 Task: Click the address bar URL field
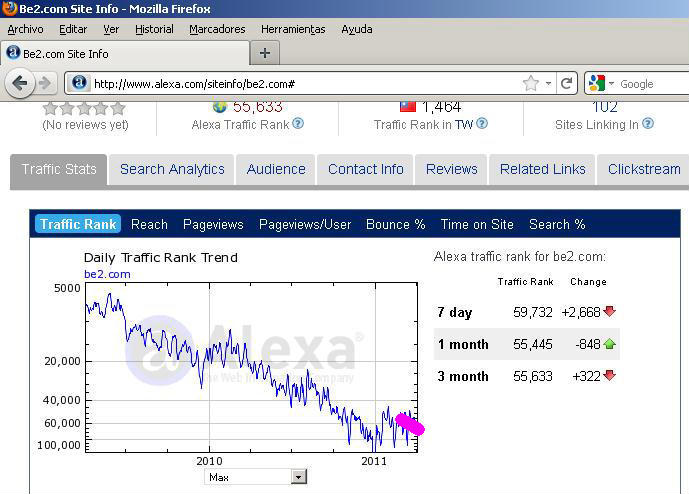click(x=303, y=84)
